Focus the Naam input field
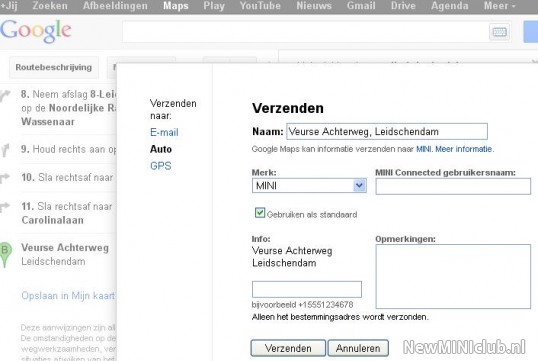This screenshot has width=538, height=361. point(387,131)
